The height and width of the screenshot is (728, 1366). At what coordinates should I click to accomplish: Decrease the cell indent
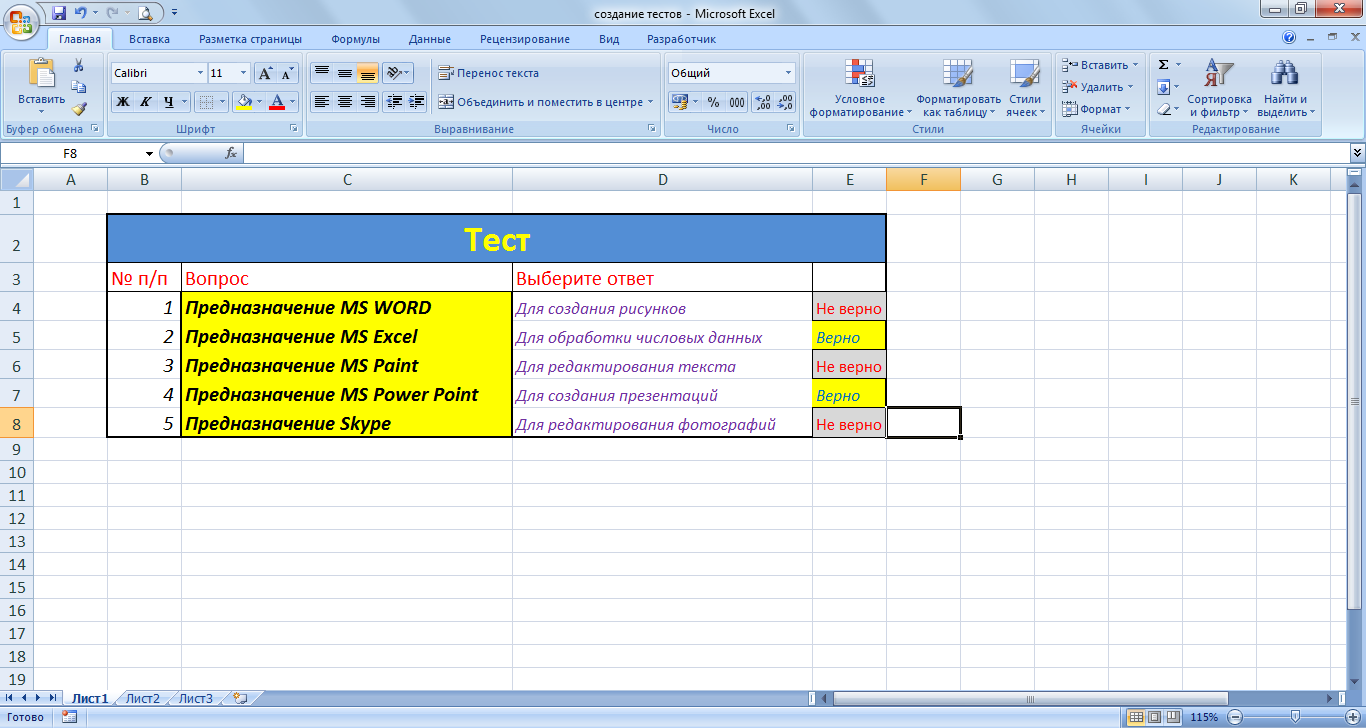[x=394, y=101]
